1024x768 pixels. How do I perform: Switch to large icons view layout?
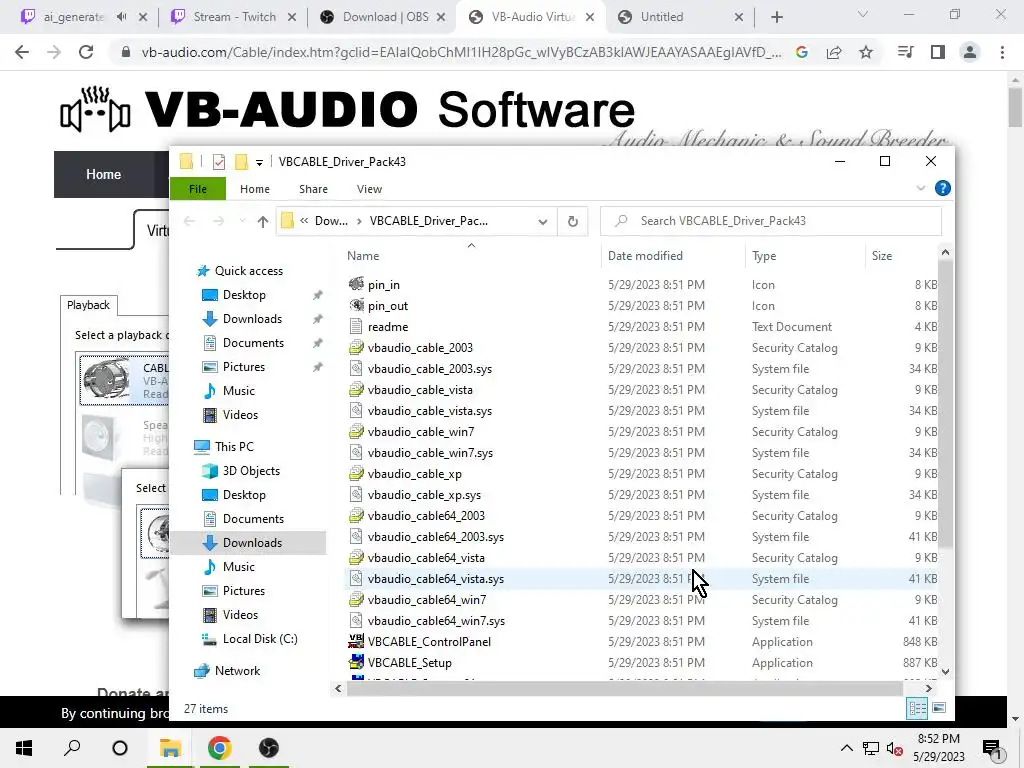pyautogui.click(x=939, y=708)
